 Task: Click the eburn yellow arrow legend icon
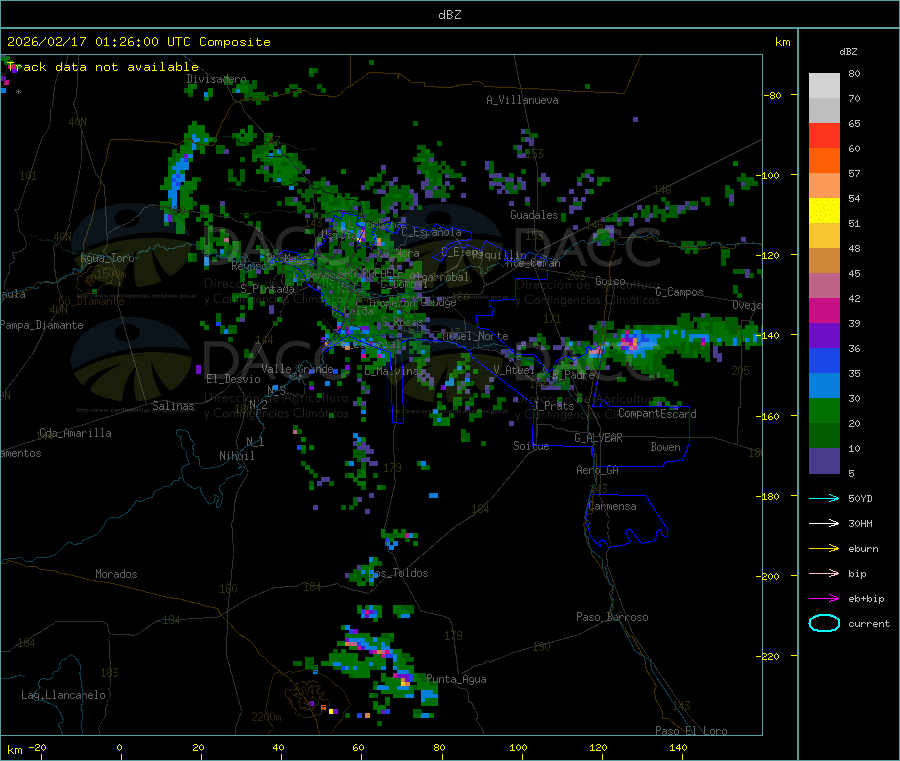(824, 549)
